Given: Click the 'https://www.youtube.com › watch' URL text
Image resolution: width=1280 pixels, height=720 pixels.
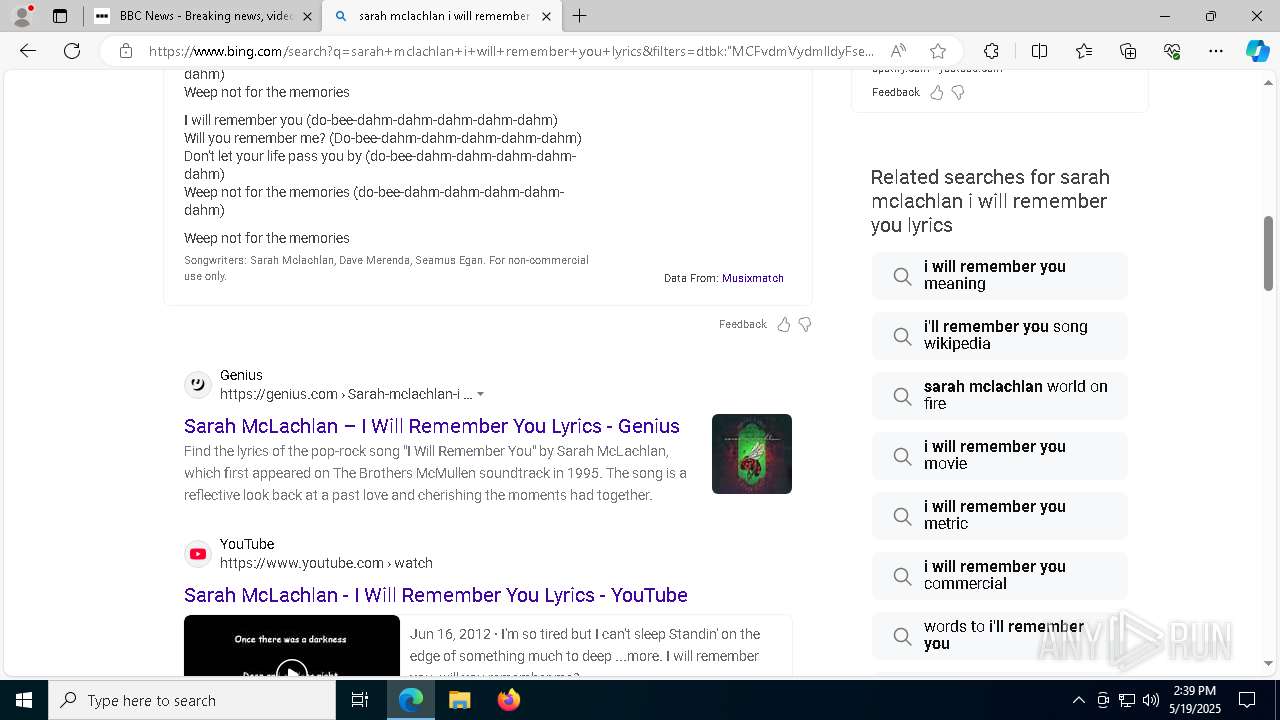Looking at the screenshot, I should (x=326, y=563).
